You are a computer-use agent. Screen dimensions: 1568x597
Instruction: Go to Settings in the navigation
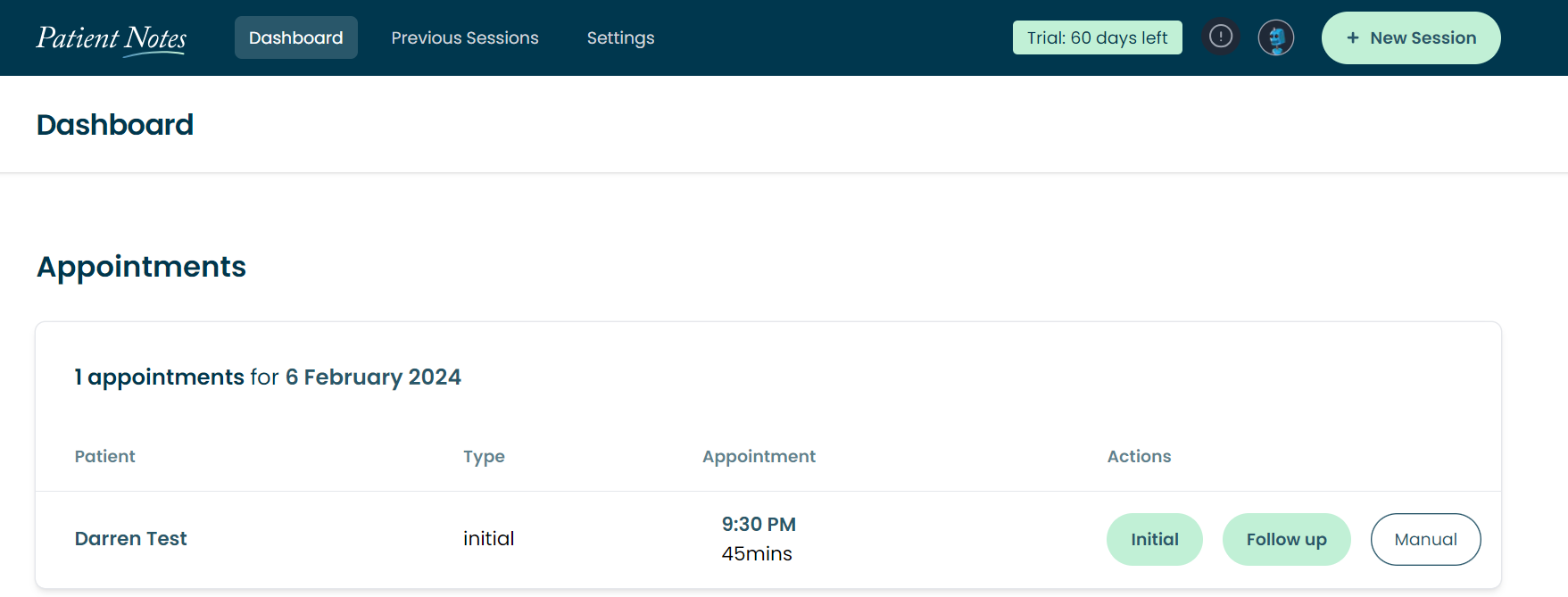click(621, 37)
